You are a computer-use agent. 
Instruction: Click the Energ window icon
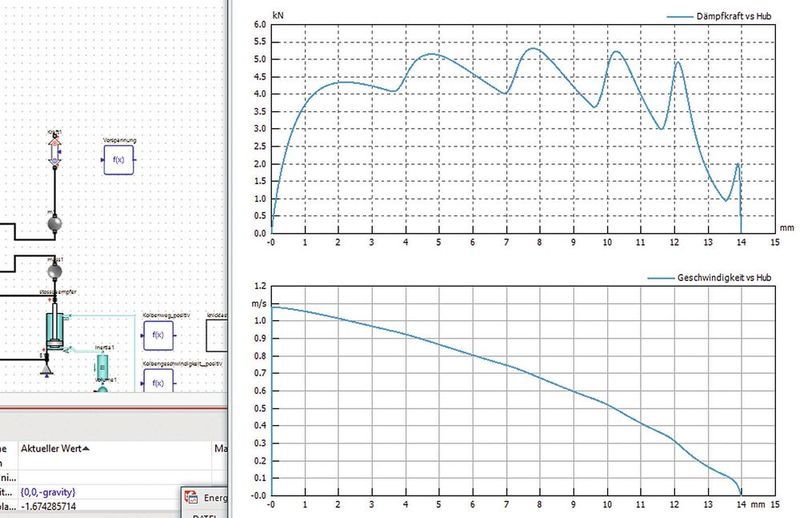[x=191, y=498]
